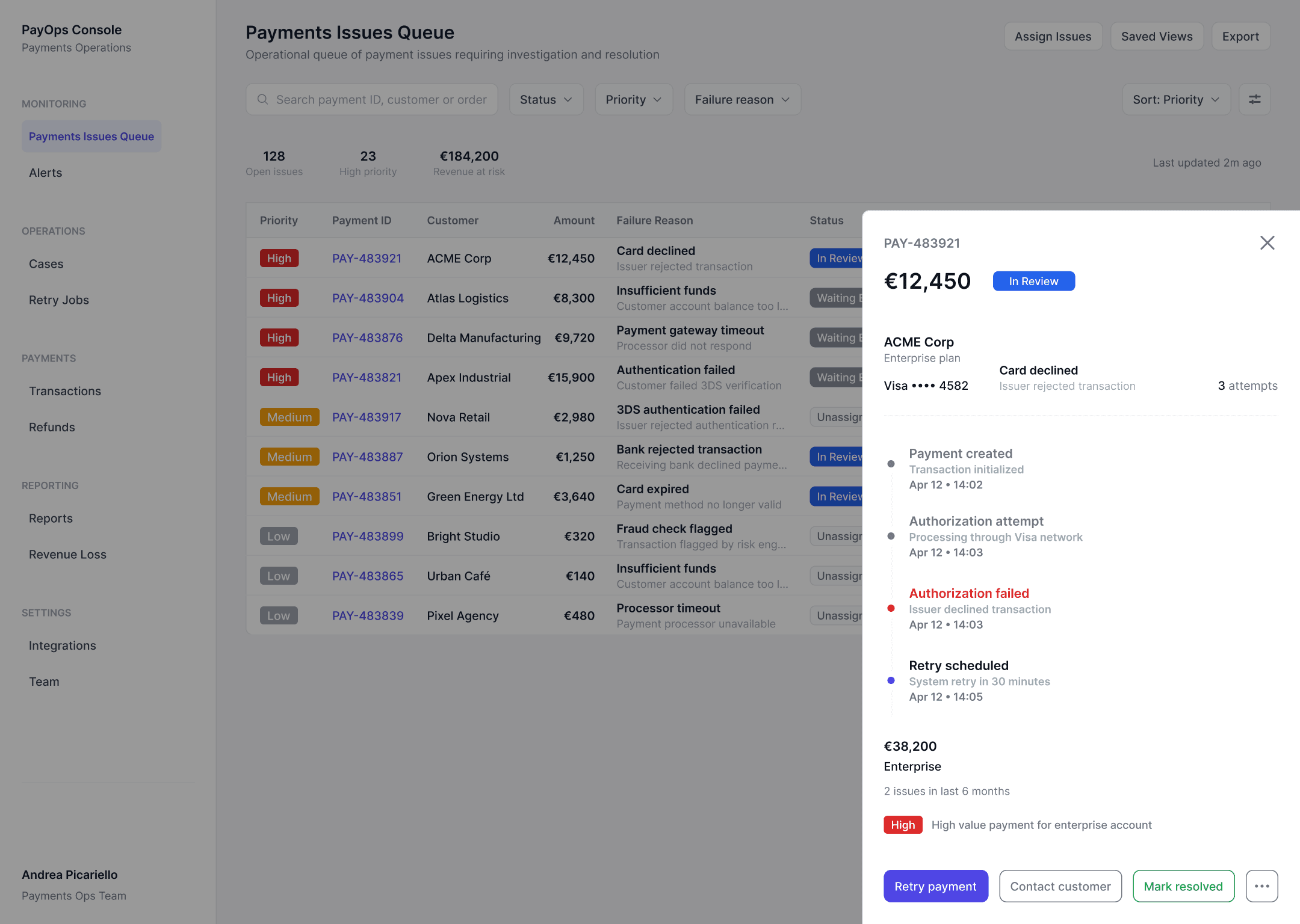Image resolution: width=1300 pixels, height=924 pixels.
Task: Click the blue Retry scheduled timeline dot
Action: coord(891,681)
